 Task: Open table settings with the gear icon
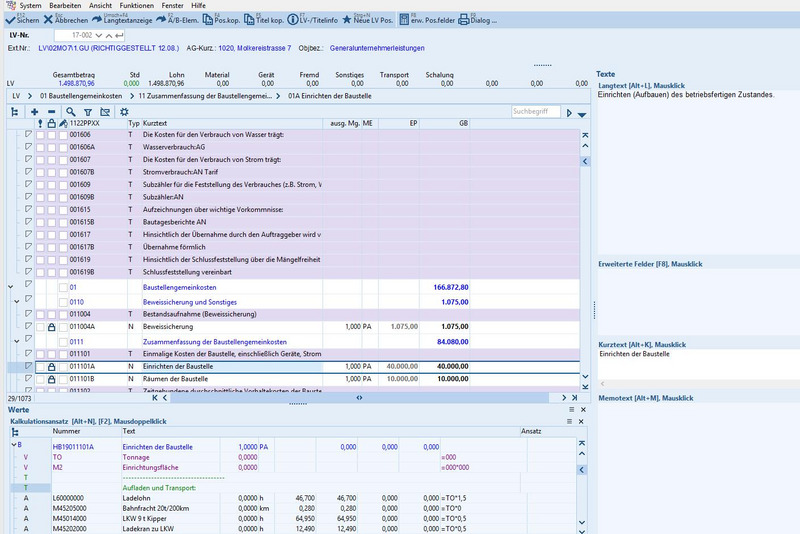click(x=125, y=112)
